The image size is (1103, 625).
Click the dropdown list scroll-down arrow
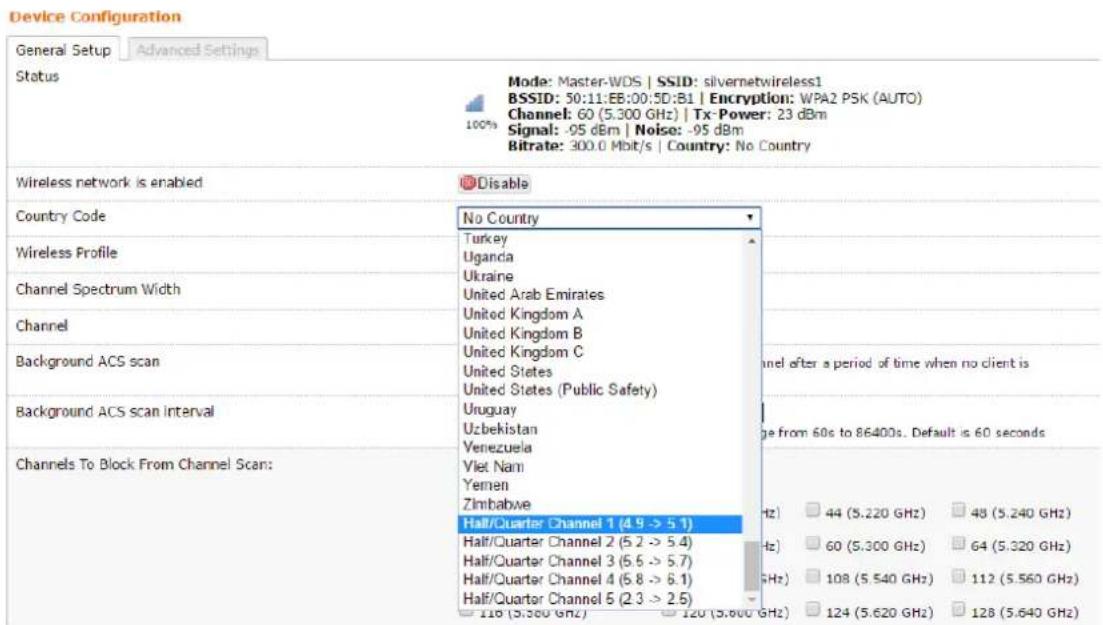click(x=752, y=600)
